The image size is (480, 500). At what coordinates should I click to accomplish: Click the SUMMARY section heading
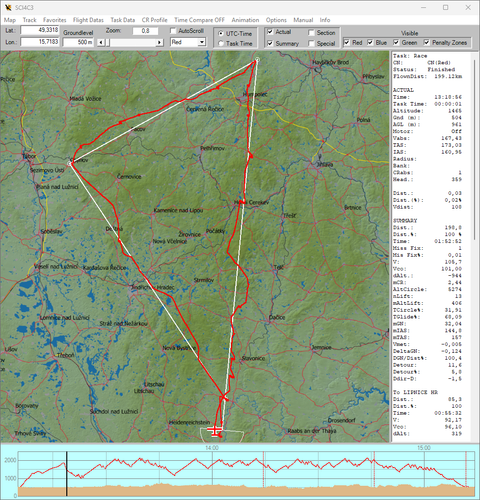tap(405, 221)
